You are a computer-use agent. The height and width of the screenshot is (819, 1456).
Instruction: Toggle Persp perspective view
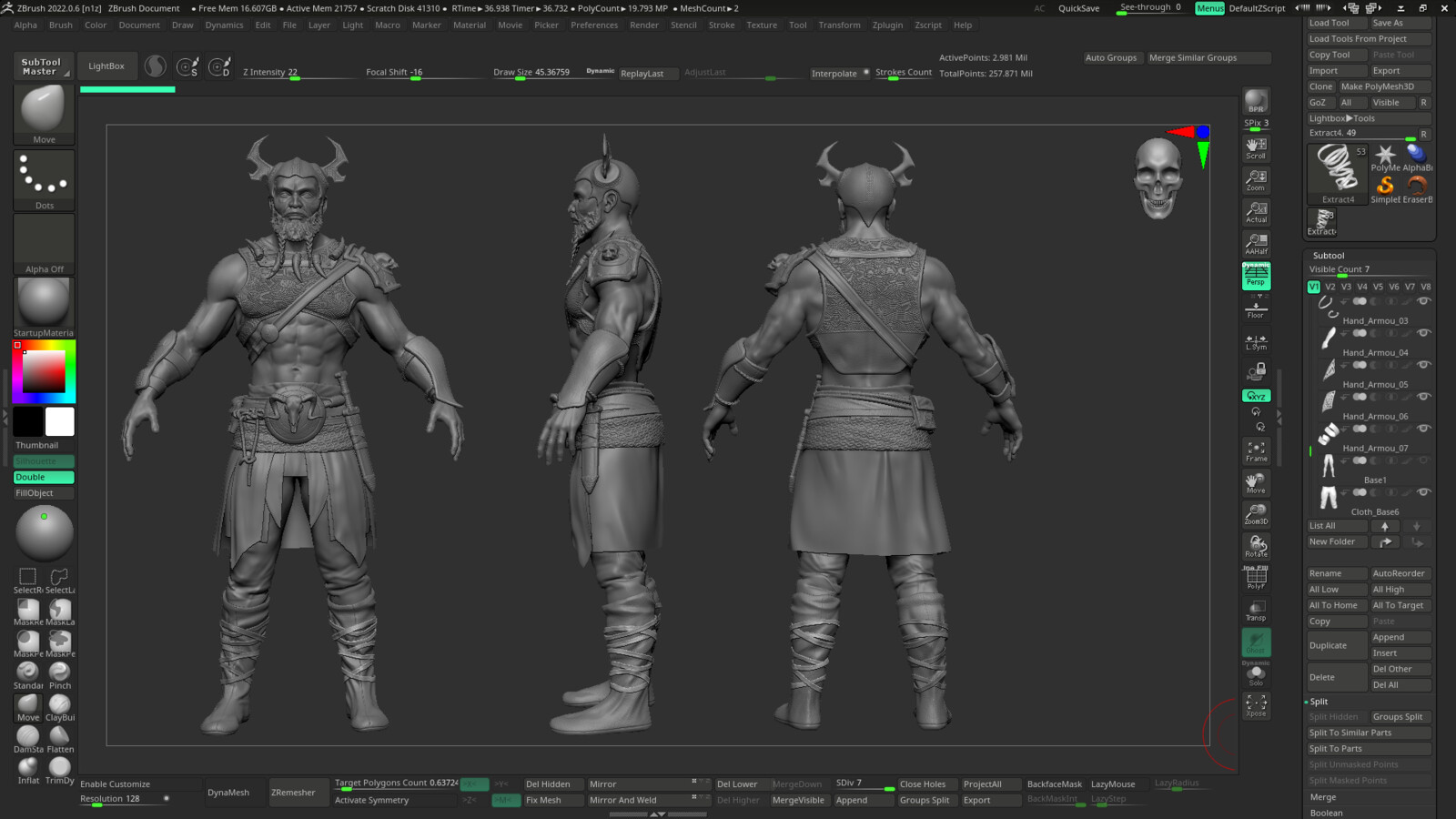tap(1256, 276)
